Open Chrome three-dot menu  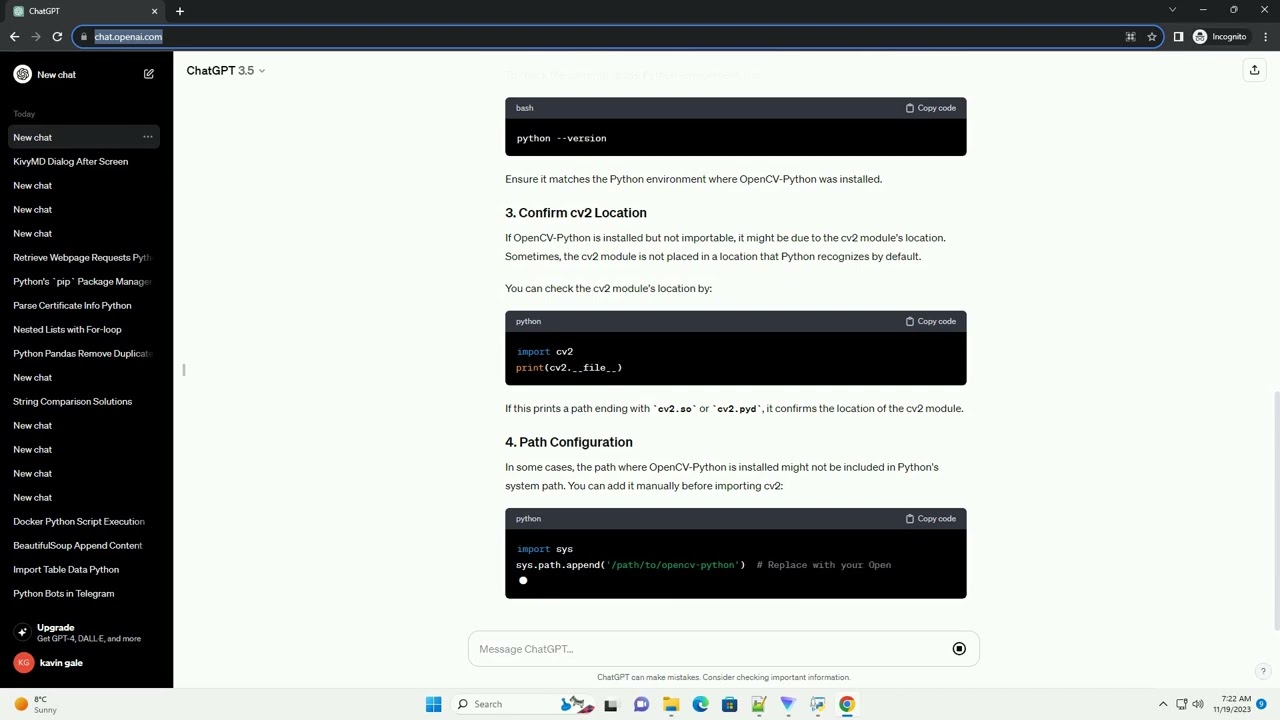(1265, 37)
